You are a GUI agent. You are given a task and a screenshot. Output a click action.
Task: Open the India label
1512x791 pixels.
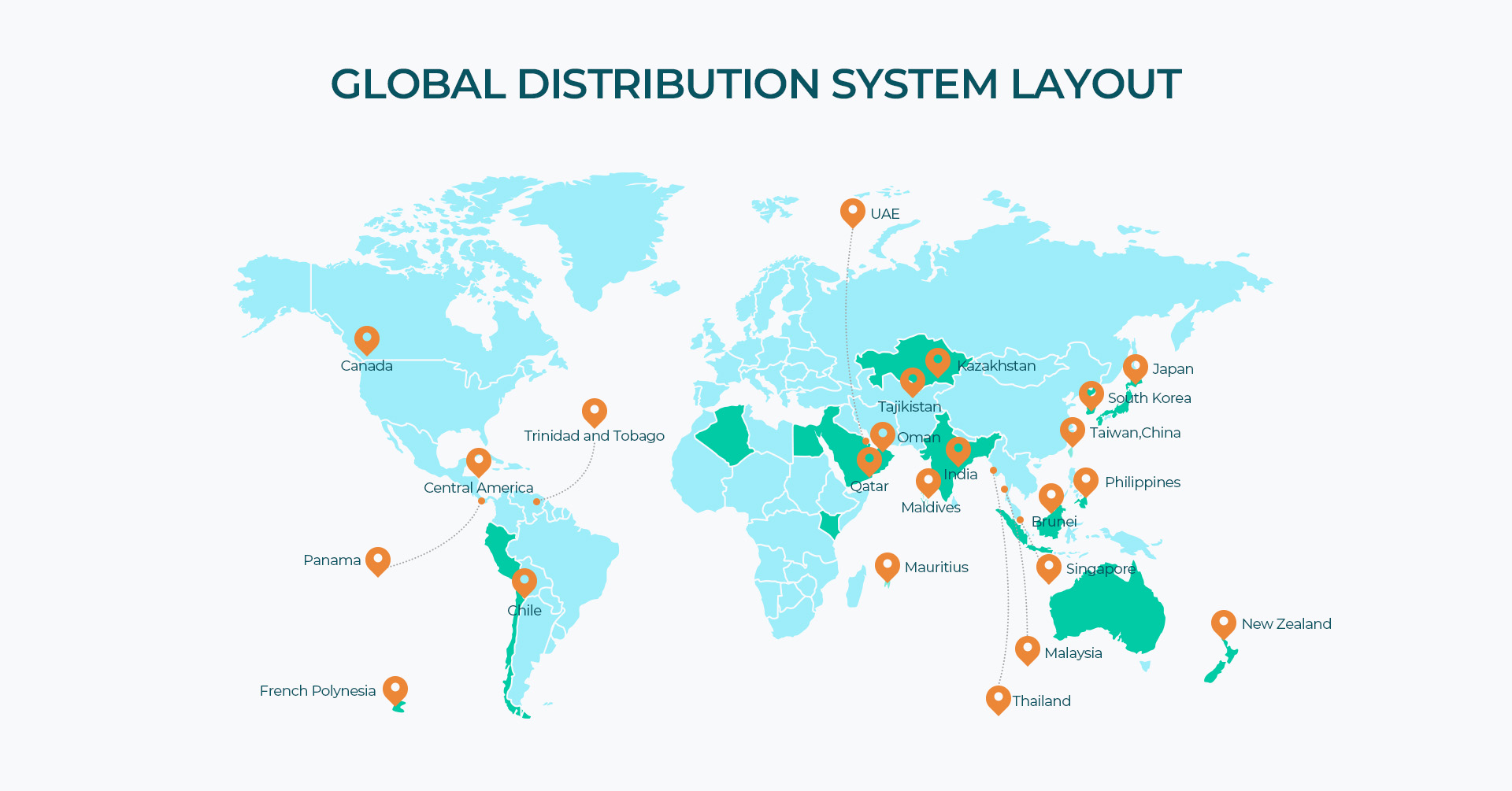point(960,474)
